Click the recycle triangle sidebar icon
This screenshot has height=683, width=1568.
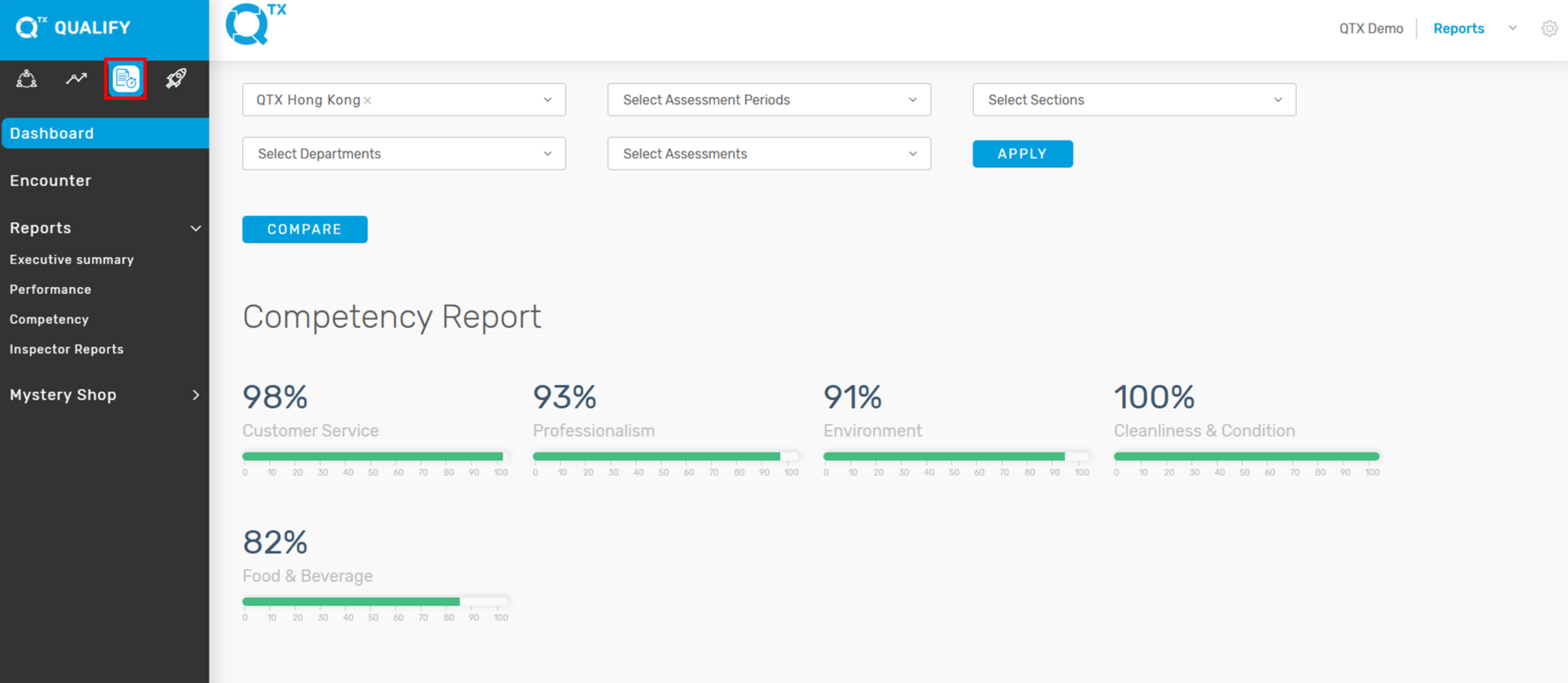tap(27, 78)
